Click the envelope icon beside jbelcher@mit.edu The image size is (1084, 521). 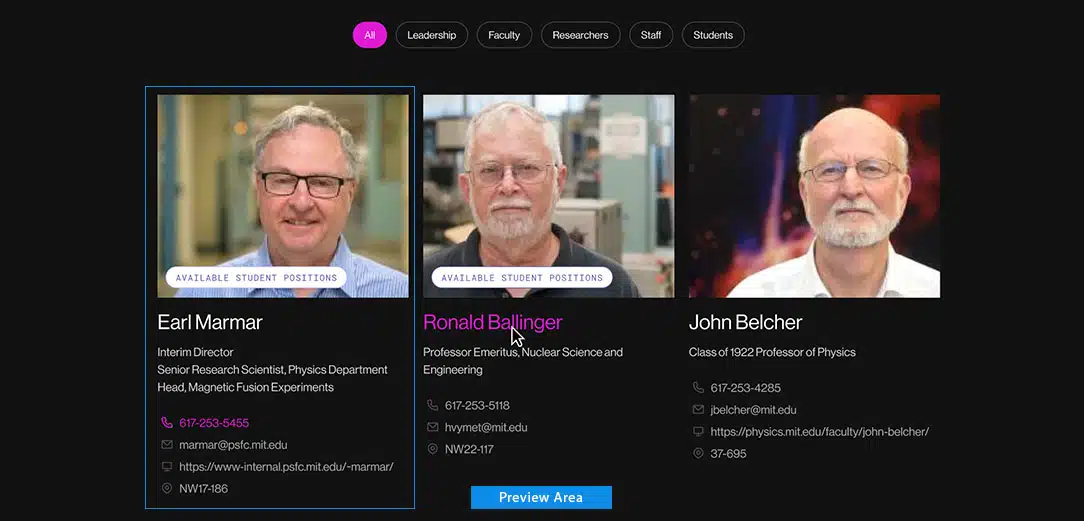[698, 410]
